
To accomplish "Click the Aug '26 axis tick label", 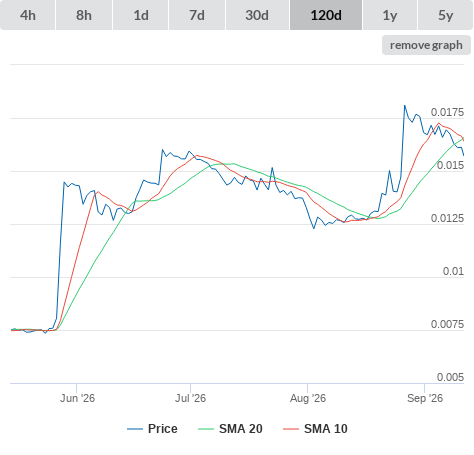I will [308, 398].
